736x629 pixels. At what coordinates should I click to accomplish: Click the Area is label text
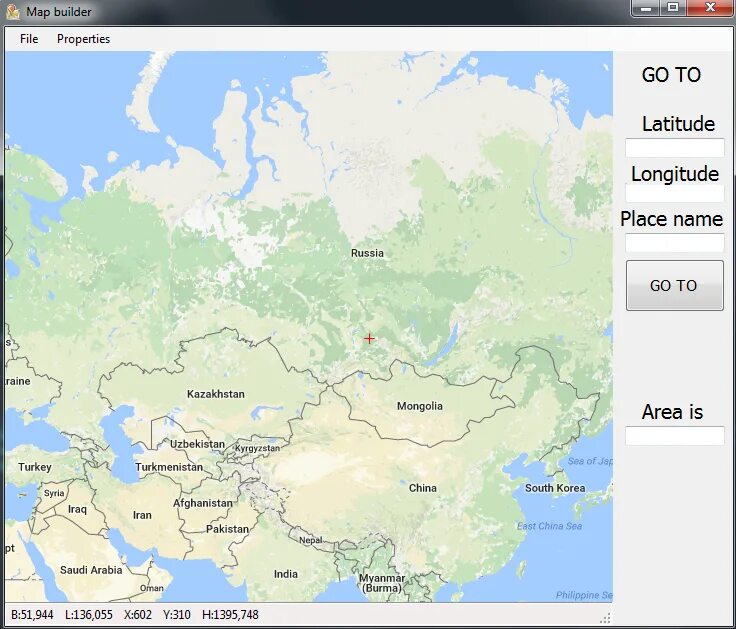(672, 412)
